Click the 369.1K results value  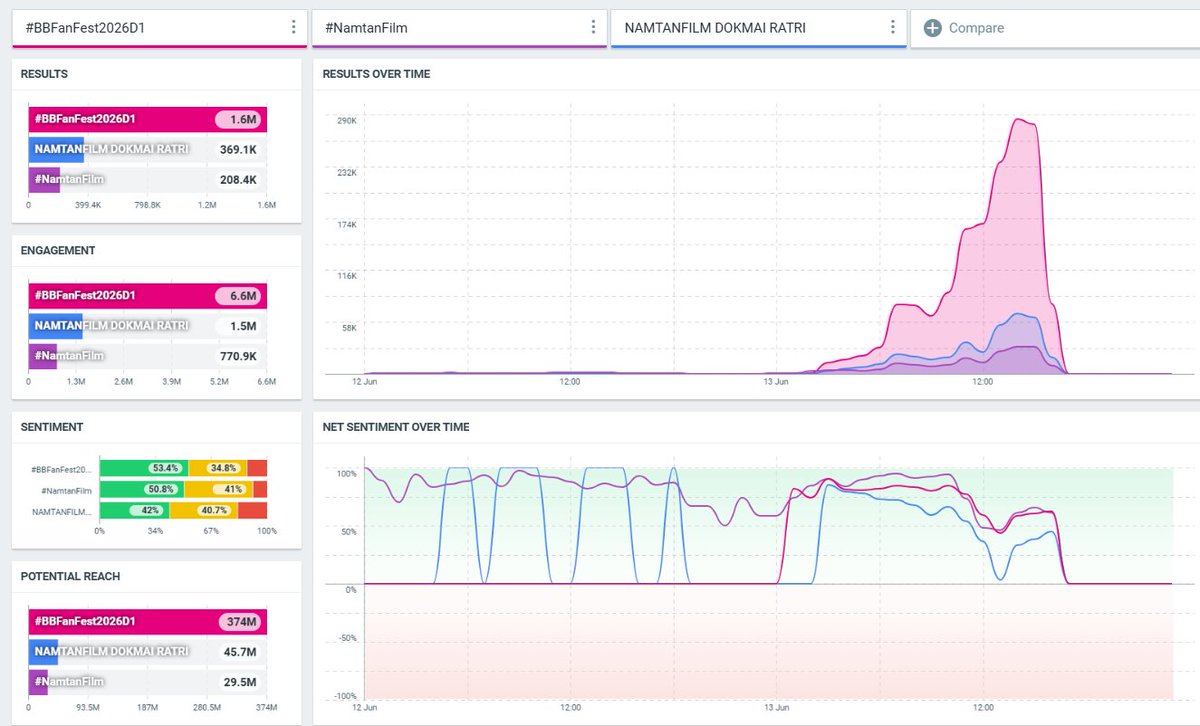point(238,150)
